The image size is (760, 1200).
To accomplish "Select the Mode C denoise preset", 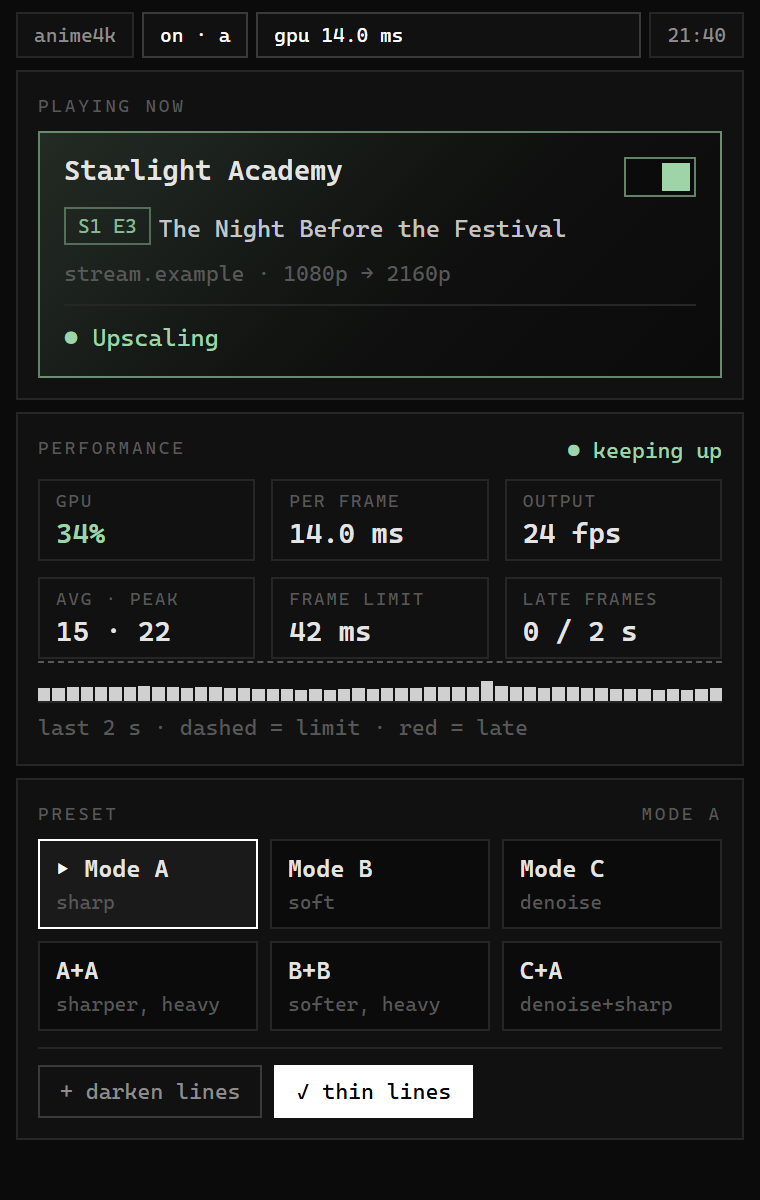I will 612,884.
